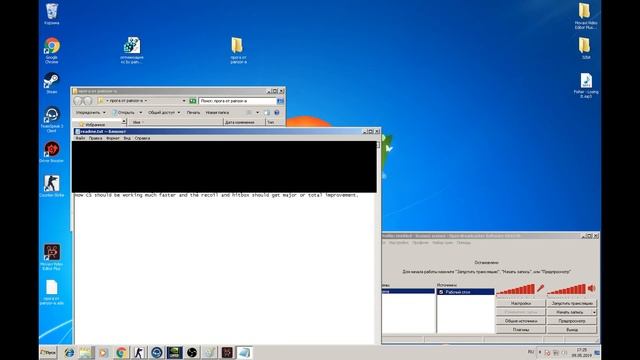Select the folder icon in desktop center
Screen dimensions: 640x360
(x=238, y=50)
